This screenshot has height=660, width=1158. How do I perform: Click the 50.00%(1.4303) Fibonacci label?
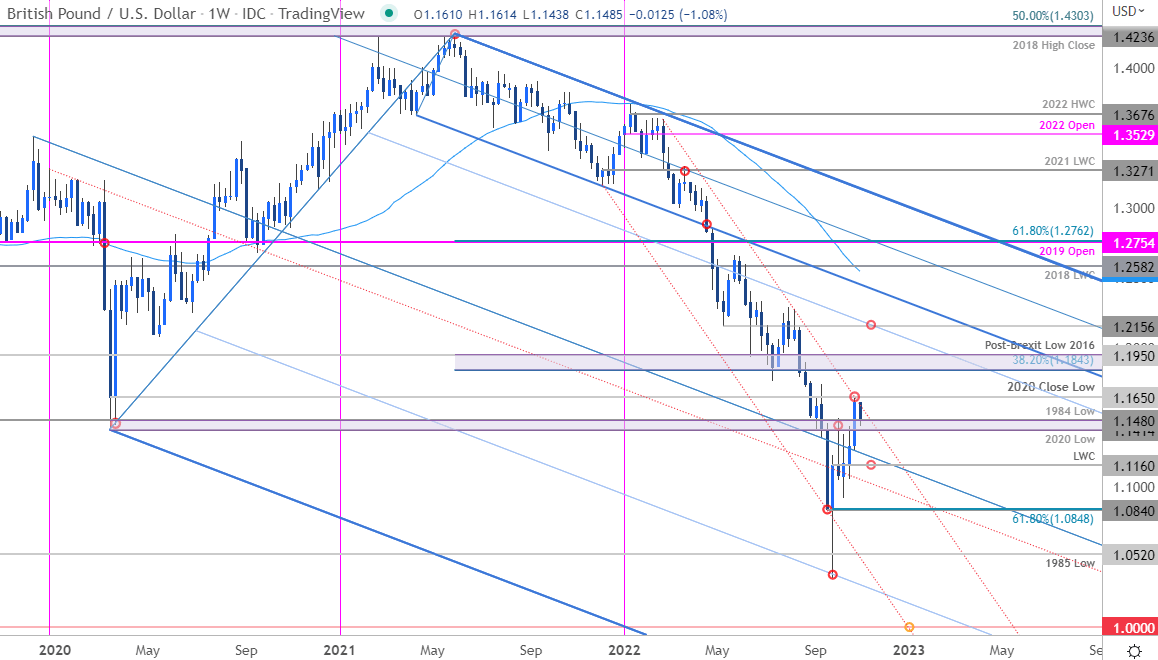pos(1053,15)
